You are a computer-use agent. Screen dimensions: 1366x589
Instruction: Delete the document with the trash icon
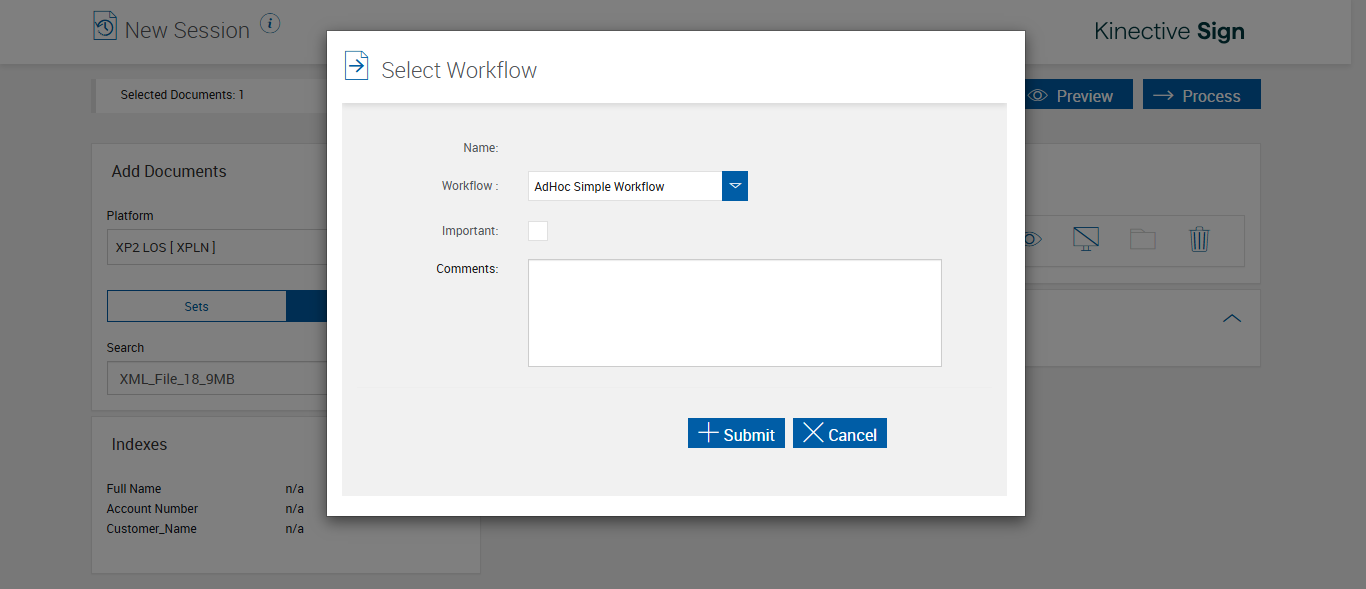pyautogui.click(x=1199, y=239)
